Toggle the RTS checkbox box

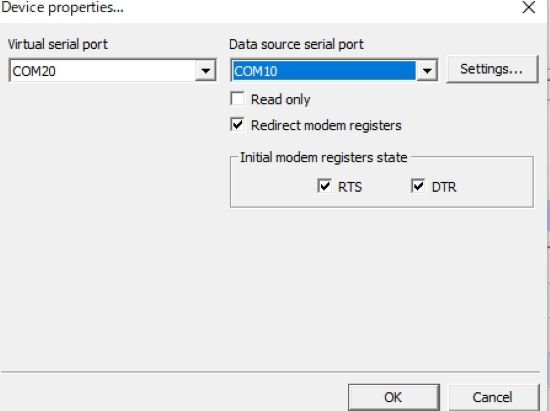[x=324, y=186]
